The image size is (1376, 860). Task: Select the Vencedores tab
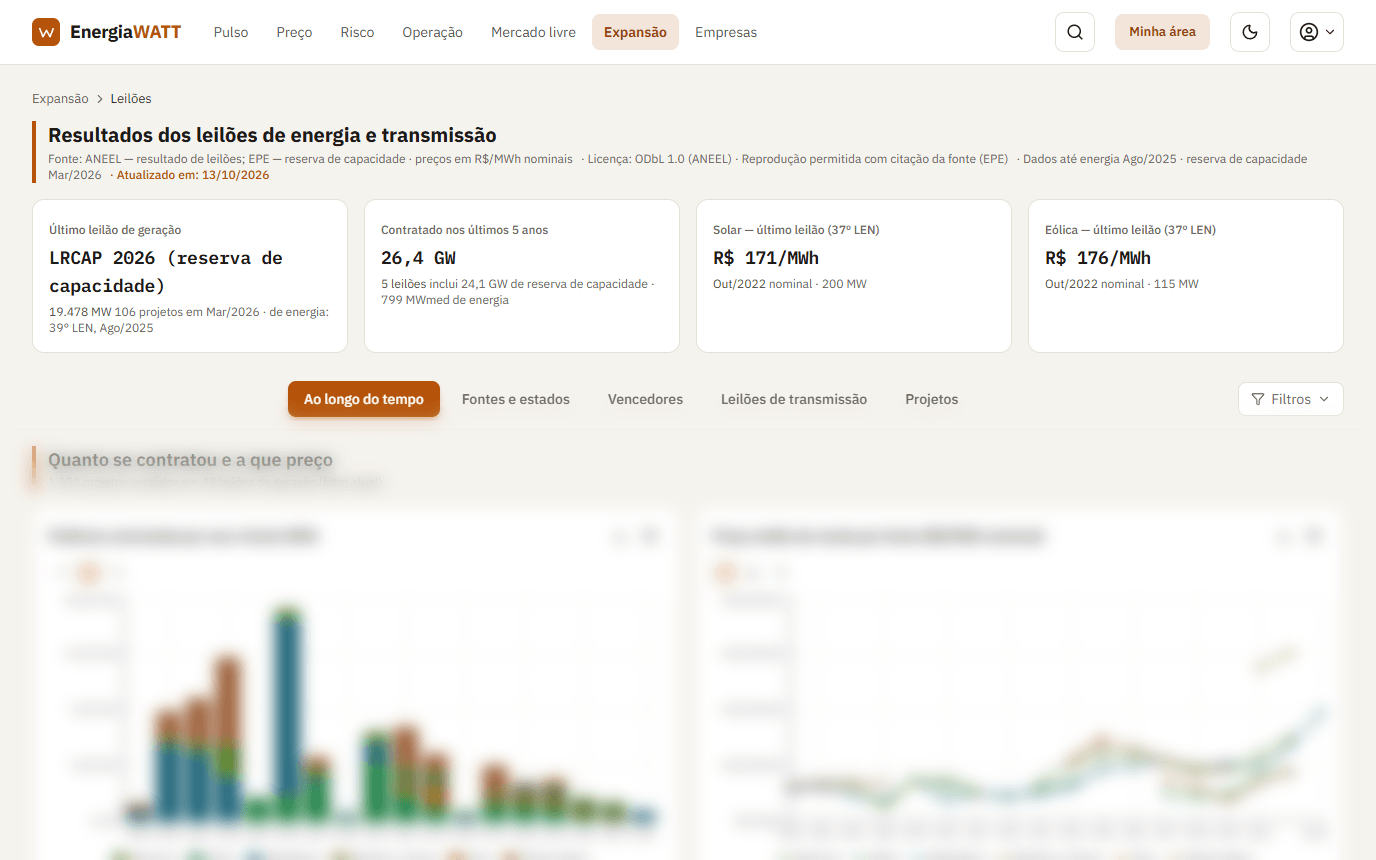click(x=645, y=399)
